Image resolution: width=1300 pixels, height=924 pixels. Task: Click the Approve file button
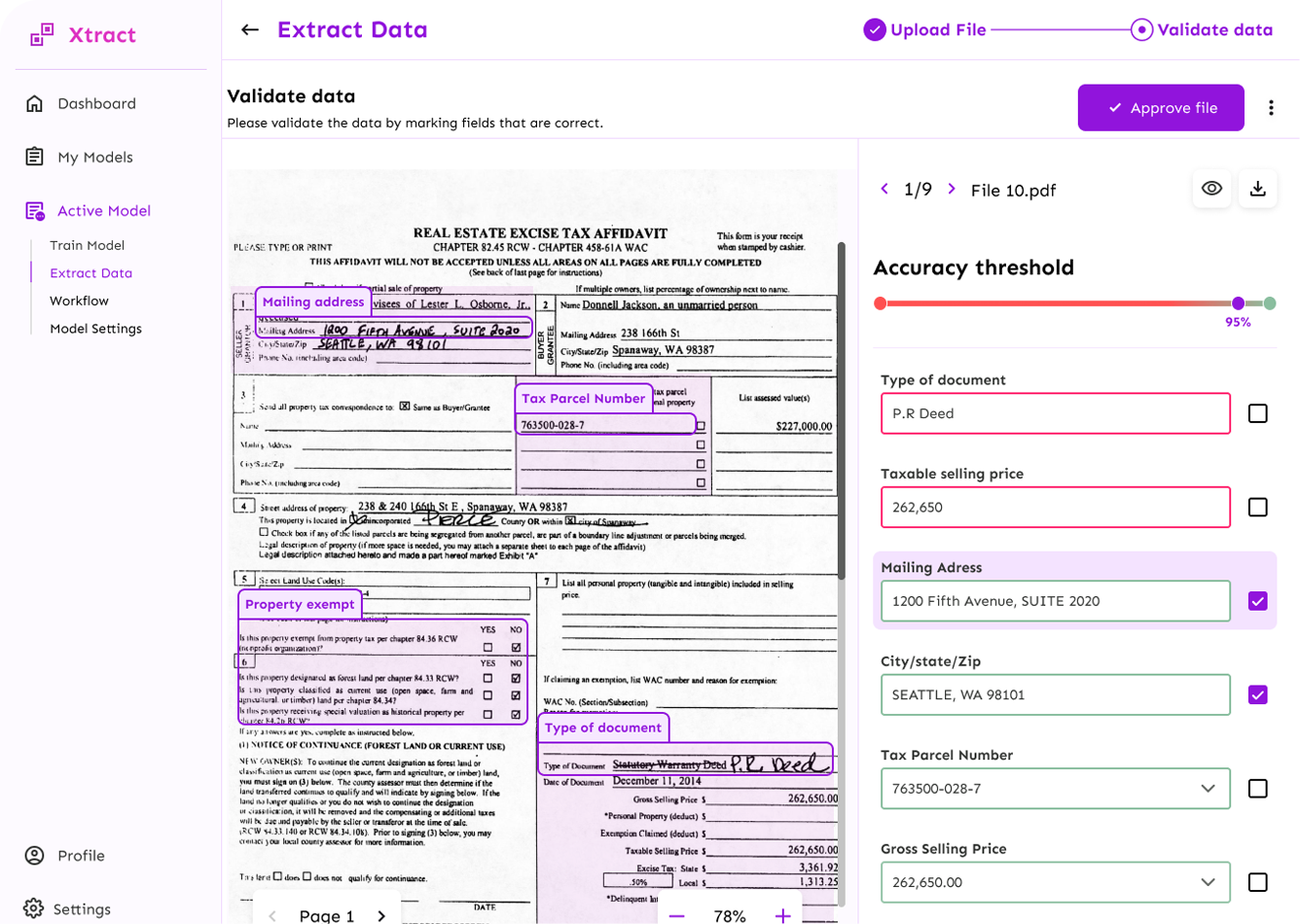[1161, 108]
